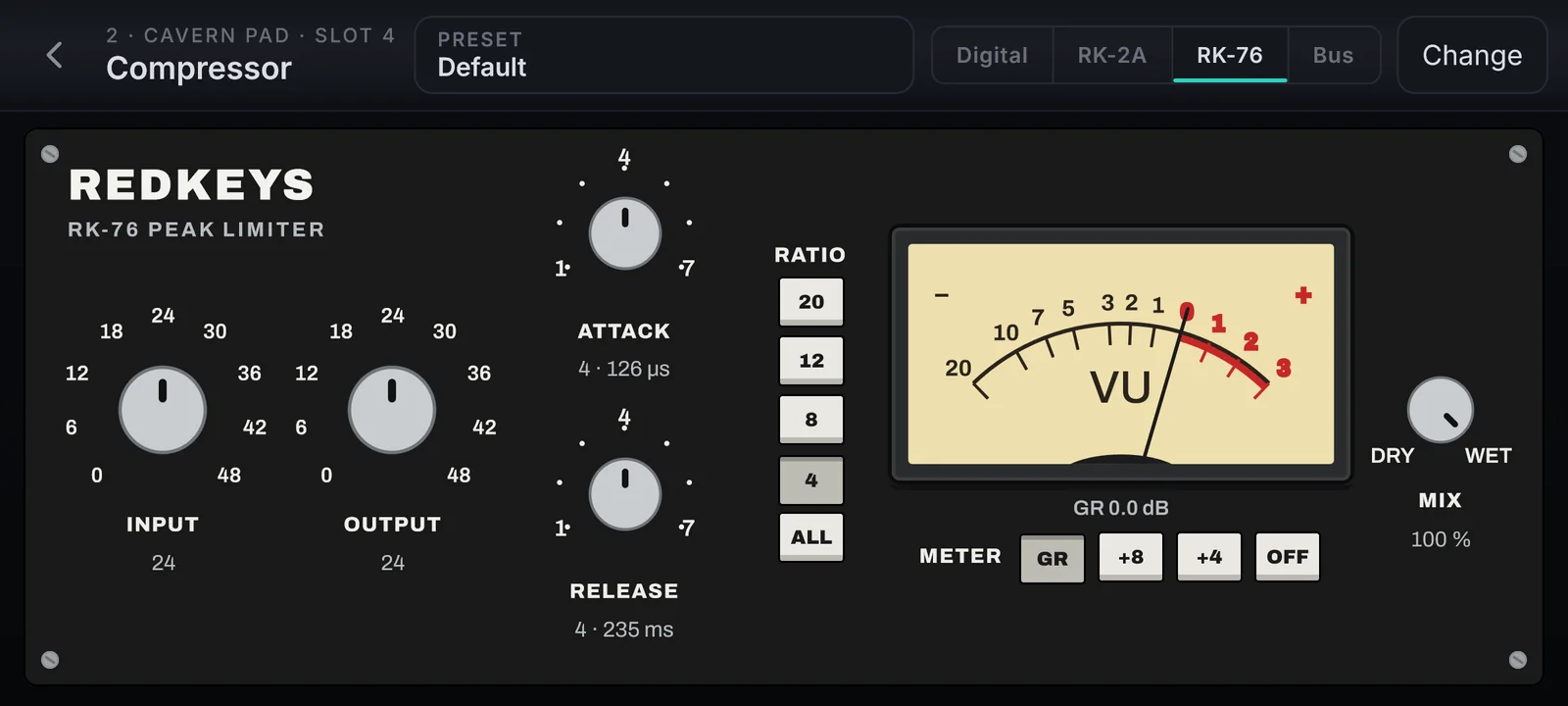Click the 2 · CAVERN PAD · SLOT 4 label

pyautogui.click(x=251, y=35)
